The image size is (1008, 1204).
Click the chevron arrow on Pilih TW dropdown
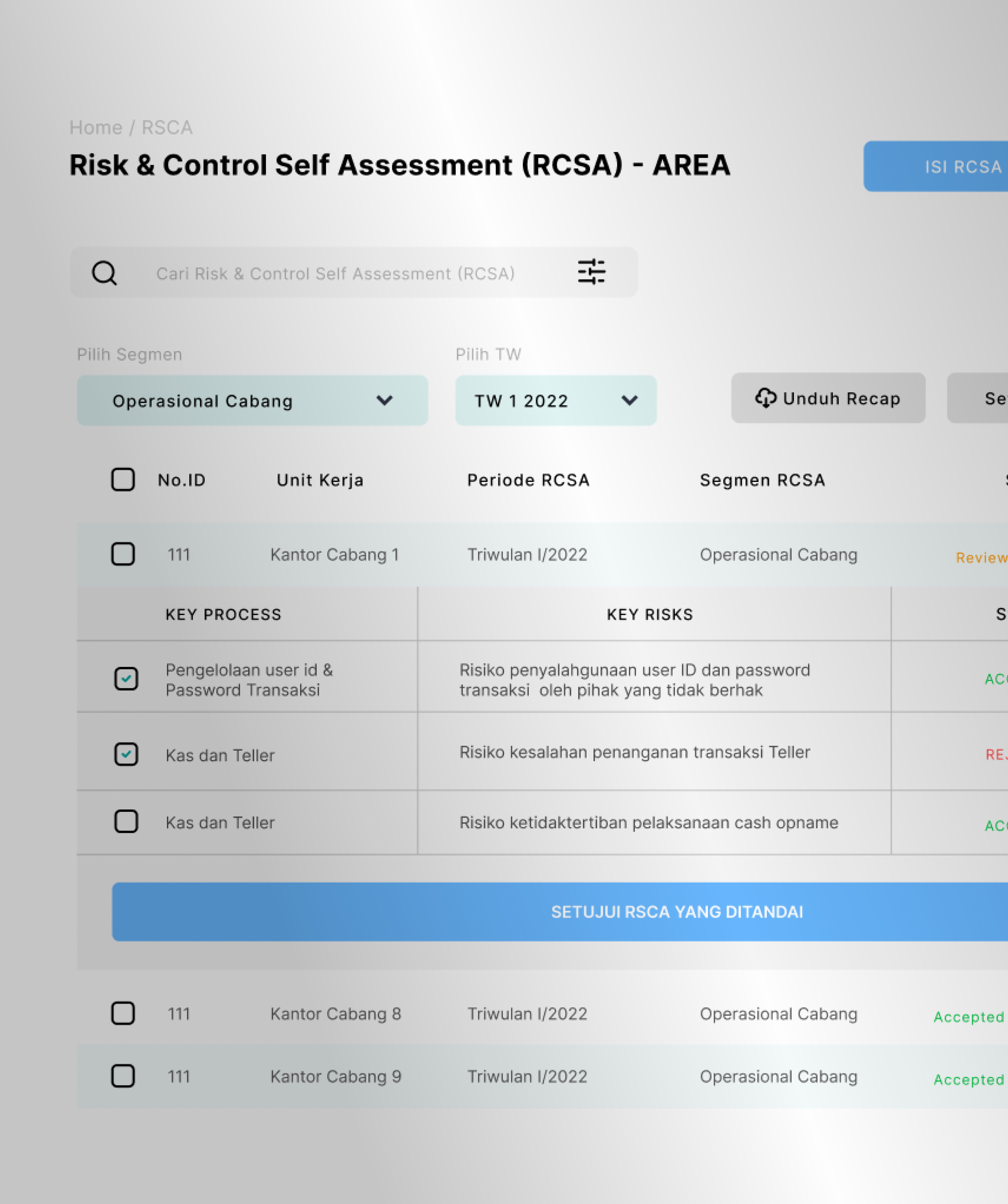point(630,400)
